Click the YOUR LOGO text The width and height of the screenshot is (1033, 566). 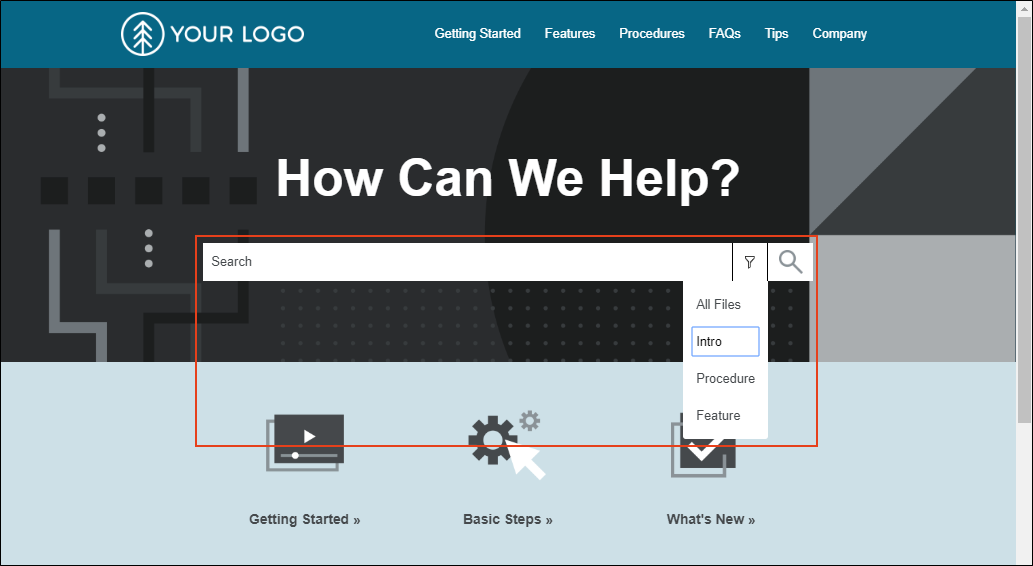click(237, 34)
